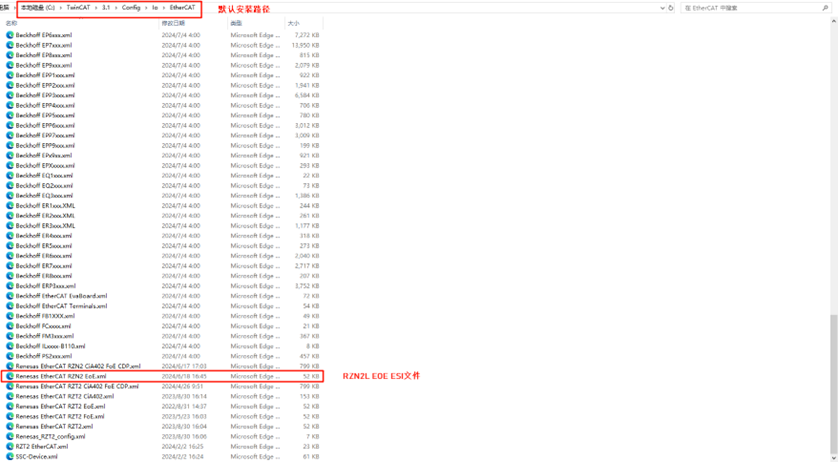Go to the 3.1 folder in the breadcrumb

pos(106,8)
